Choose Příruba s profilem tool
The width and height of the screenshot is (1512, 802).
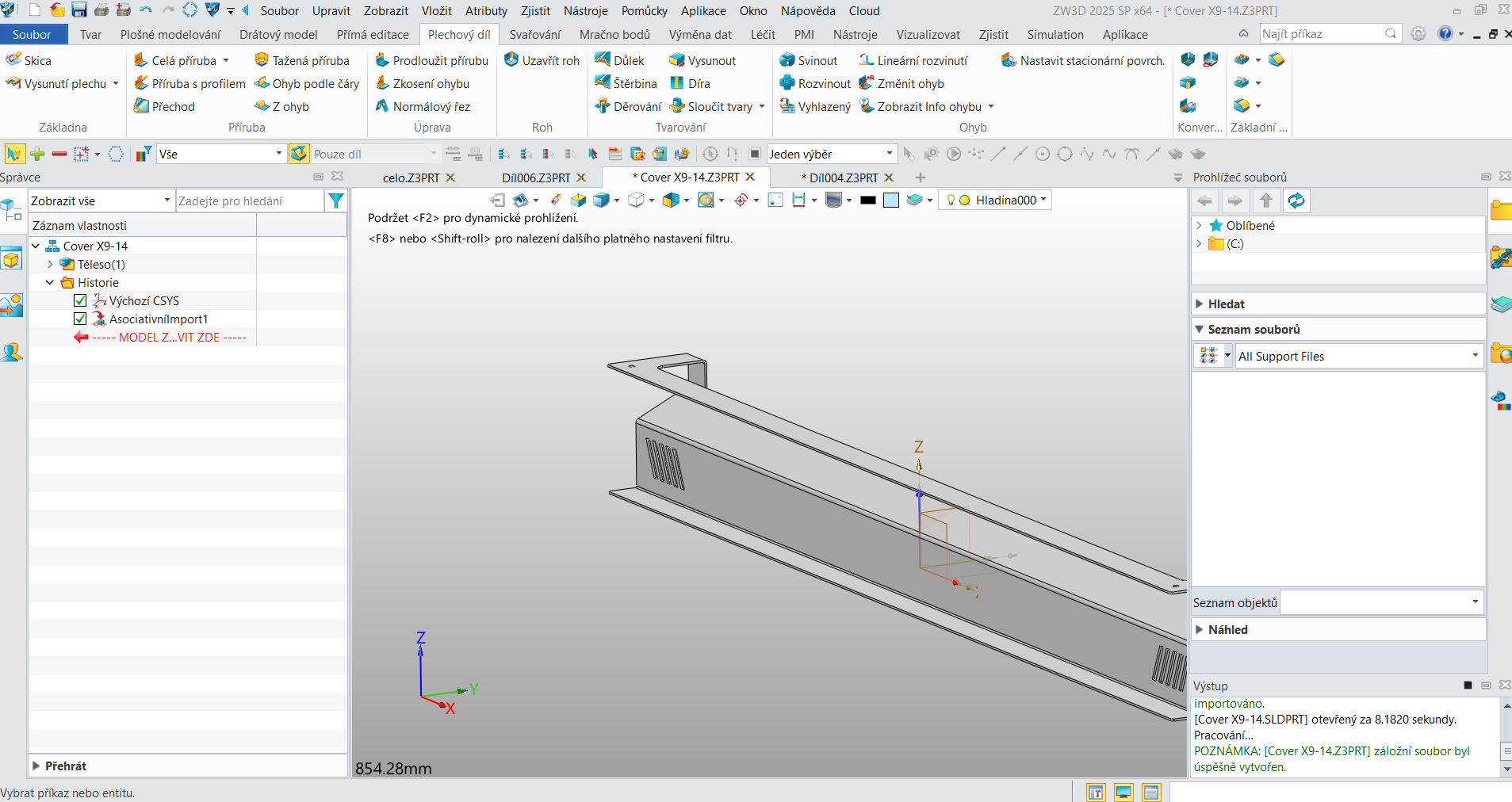pos(189,83)
